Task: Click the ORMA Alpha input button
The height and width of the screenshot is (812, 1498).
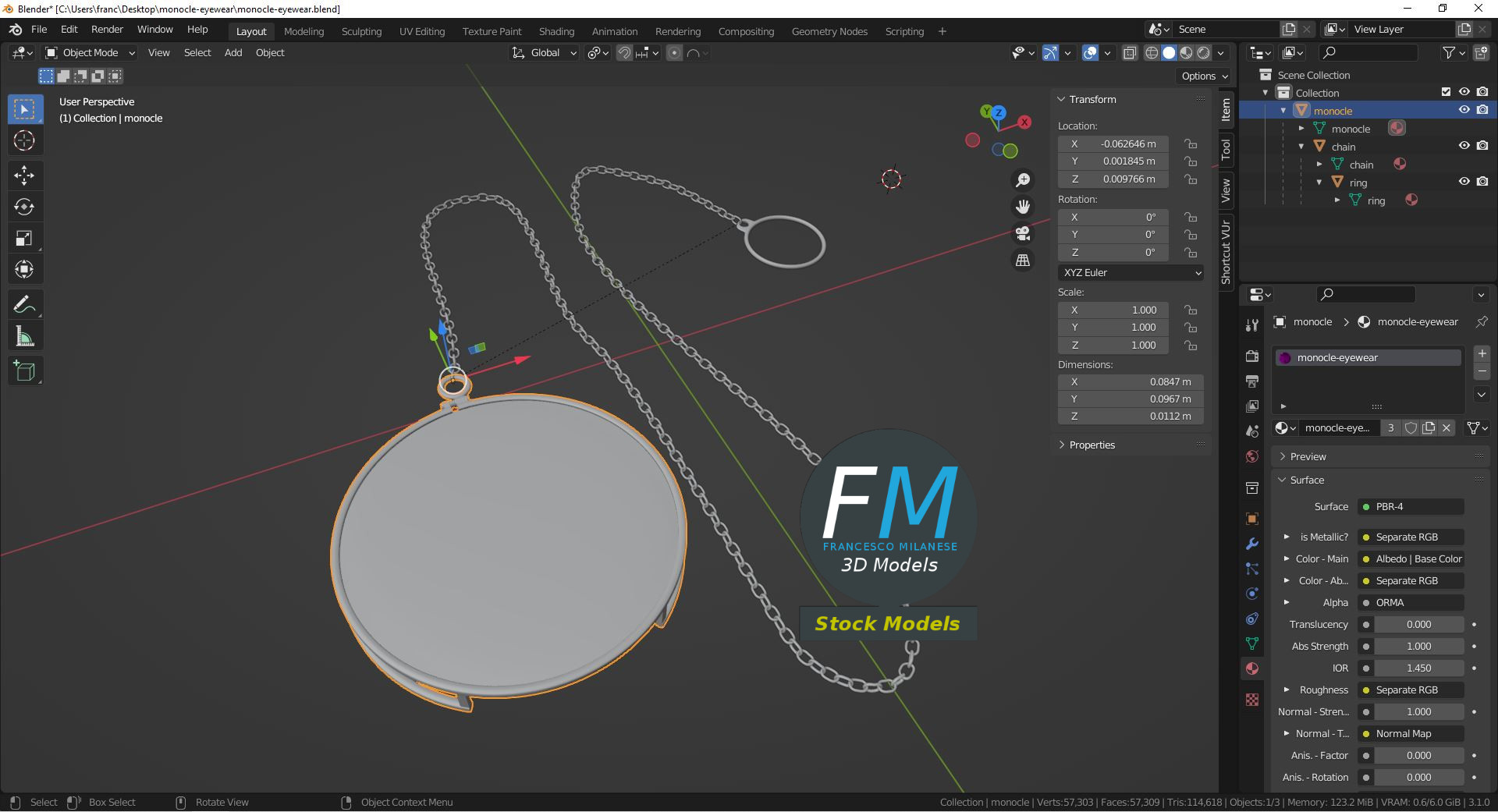Action: 1411,603
